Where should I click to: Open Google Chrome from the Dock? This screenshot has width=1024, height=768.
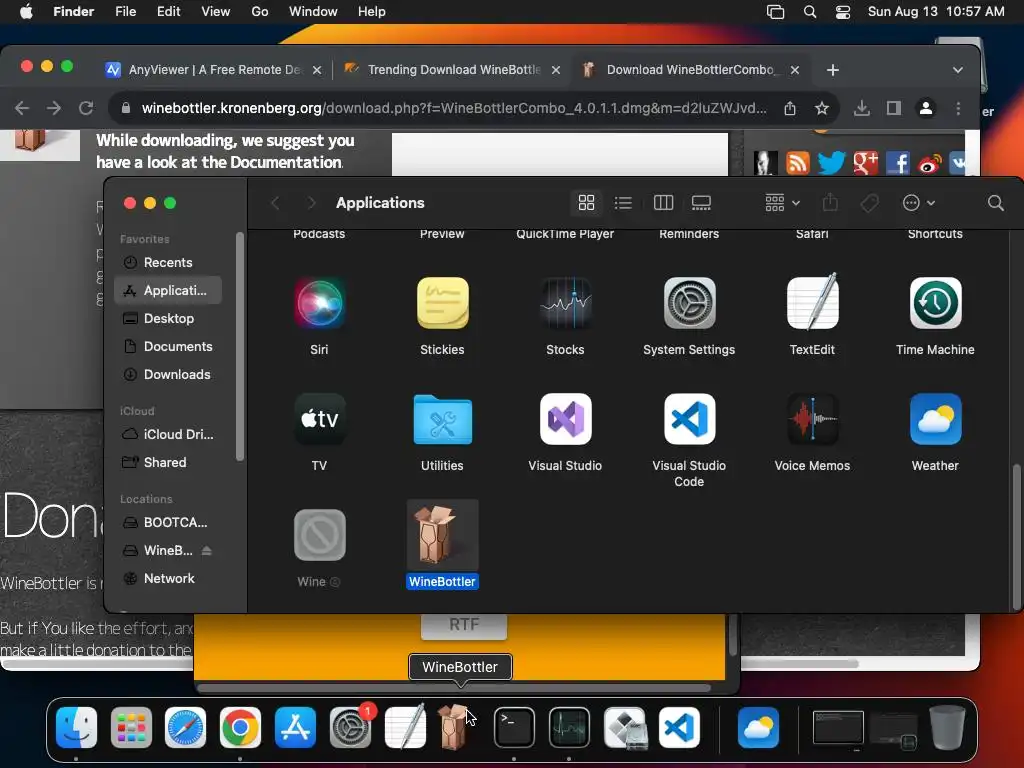(x=240, y=728)
